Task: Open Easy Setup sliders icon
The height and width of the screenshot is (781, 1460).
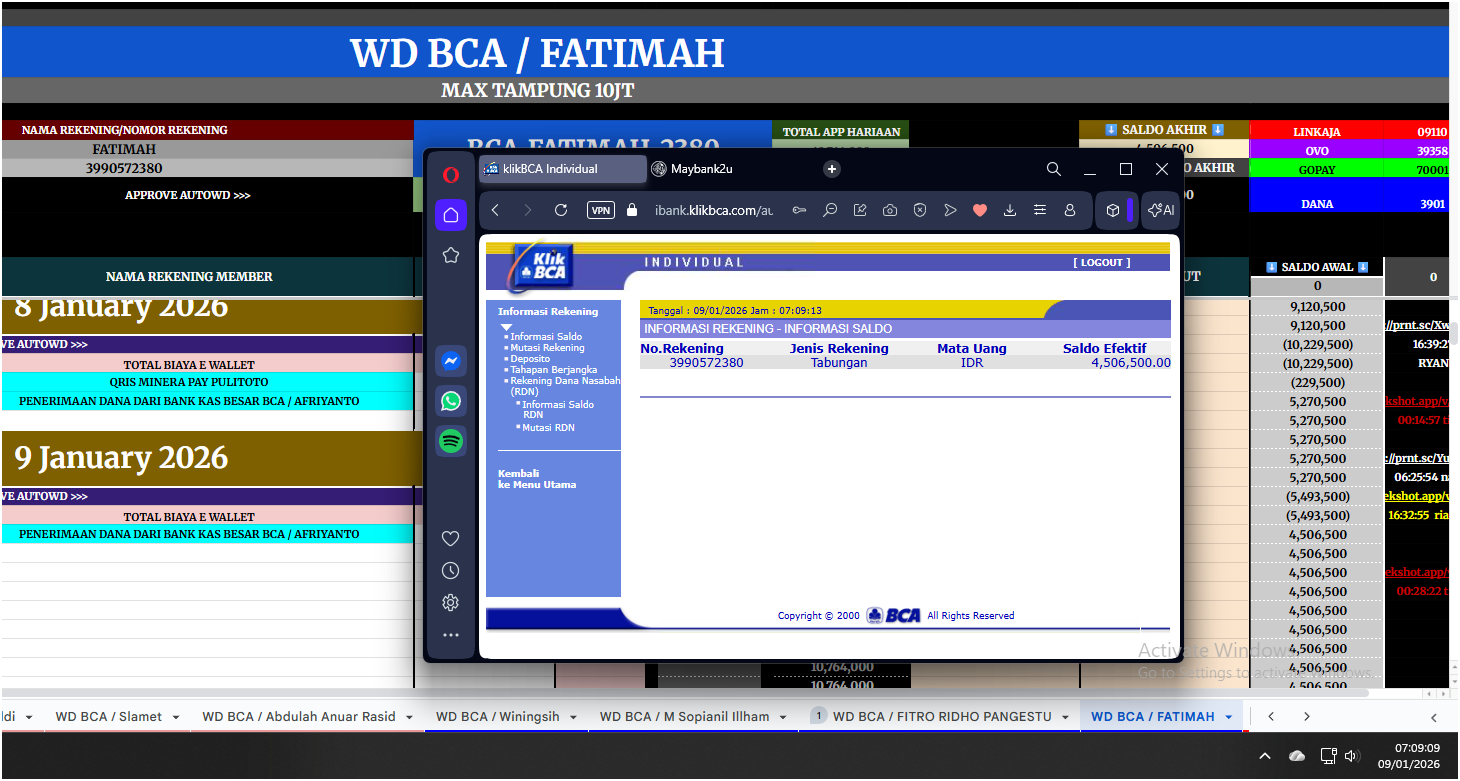Action: click(x=1040, y=210)
